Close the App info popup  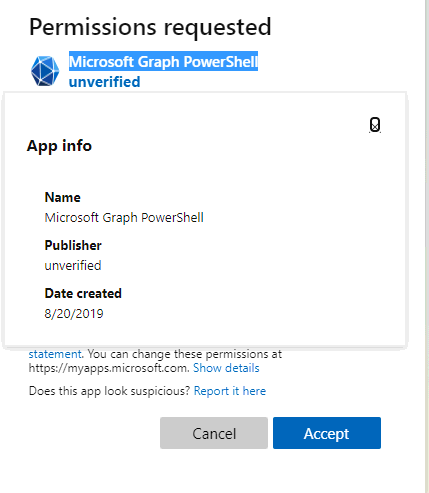[375, 125]
